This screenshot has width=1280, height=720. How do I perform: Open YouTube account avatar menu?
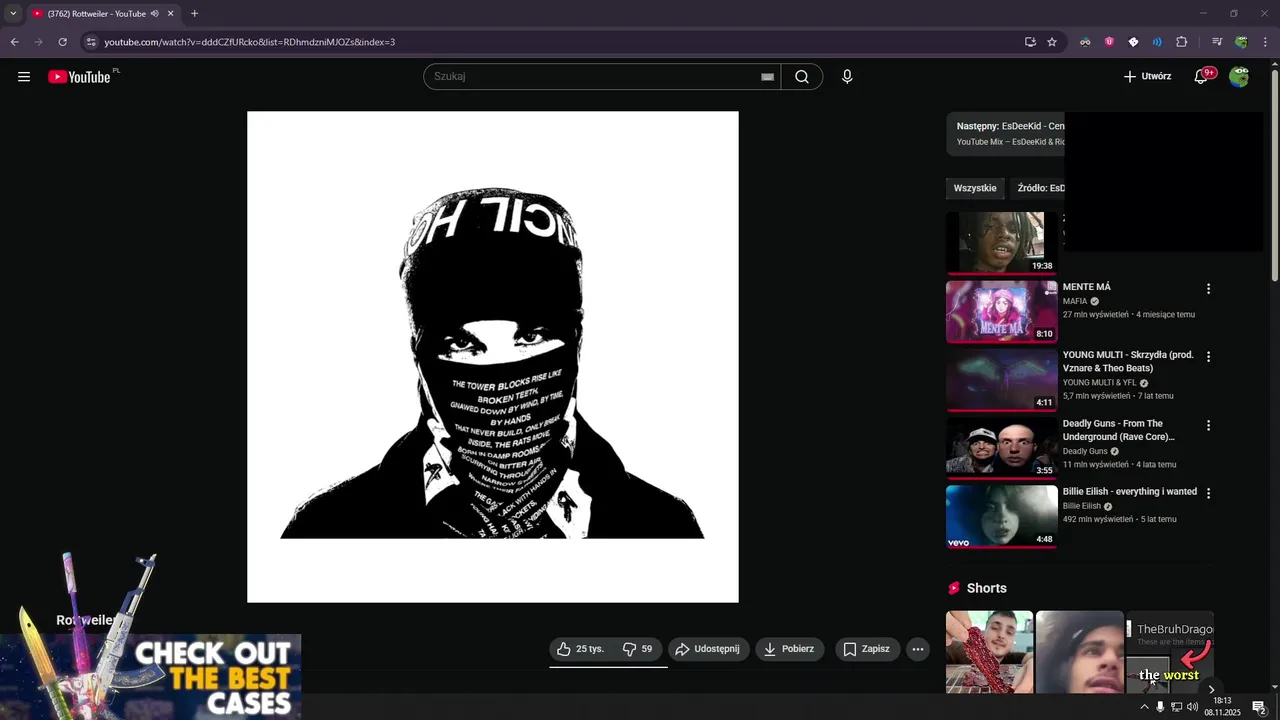1239,77
